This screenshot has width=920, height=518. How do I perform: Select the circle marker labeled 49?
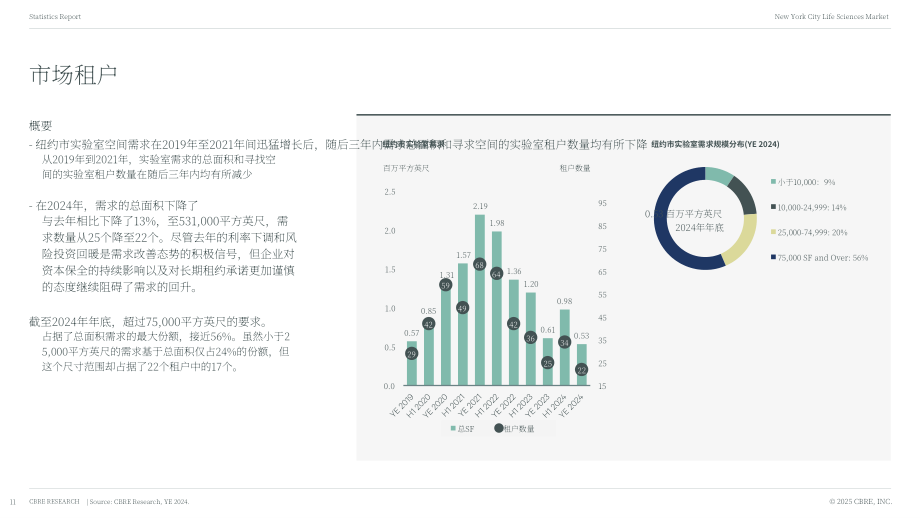coord(462,308)
